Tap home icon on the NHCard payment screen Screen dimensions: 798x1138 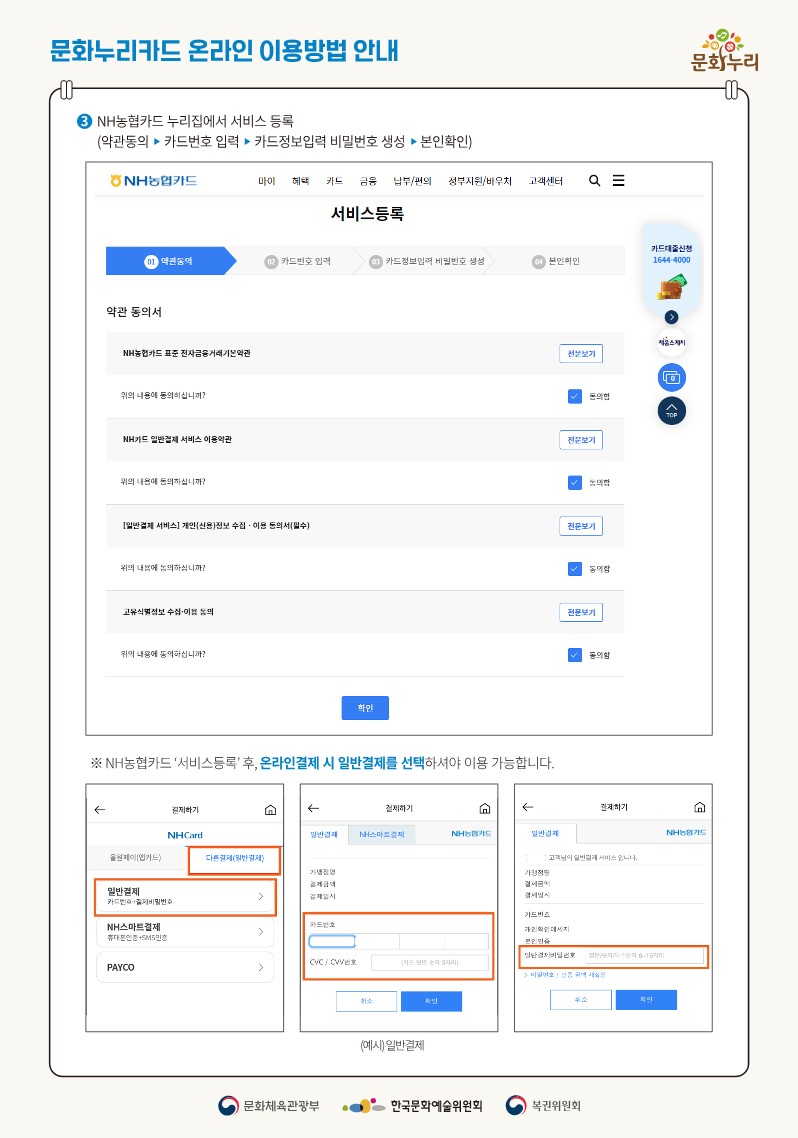(x=270, y=810)
